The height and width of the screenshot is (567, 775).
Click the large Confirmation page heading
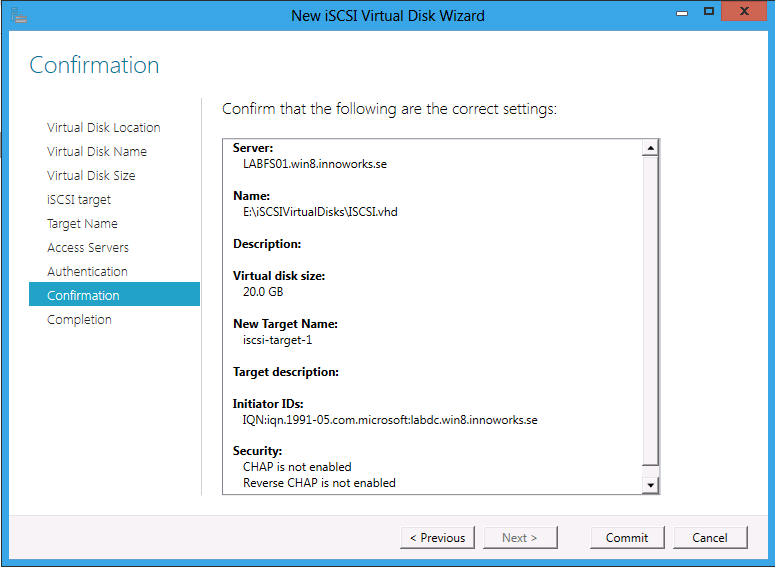(94, 65)
